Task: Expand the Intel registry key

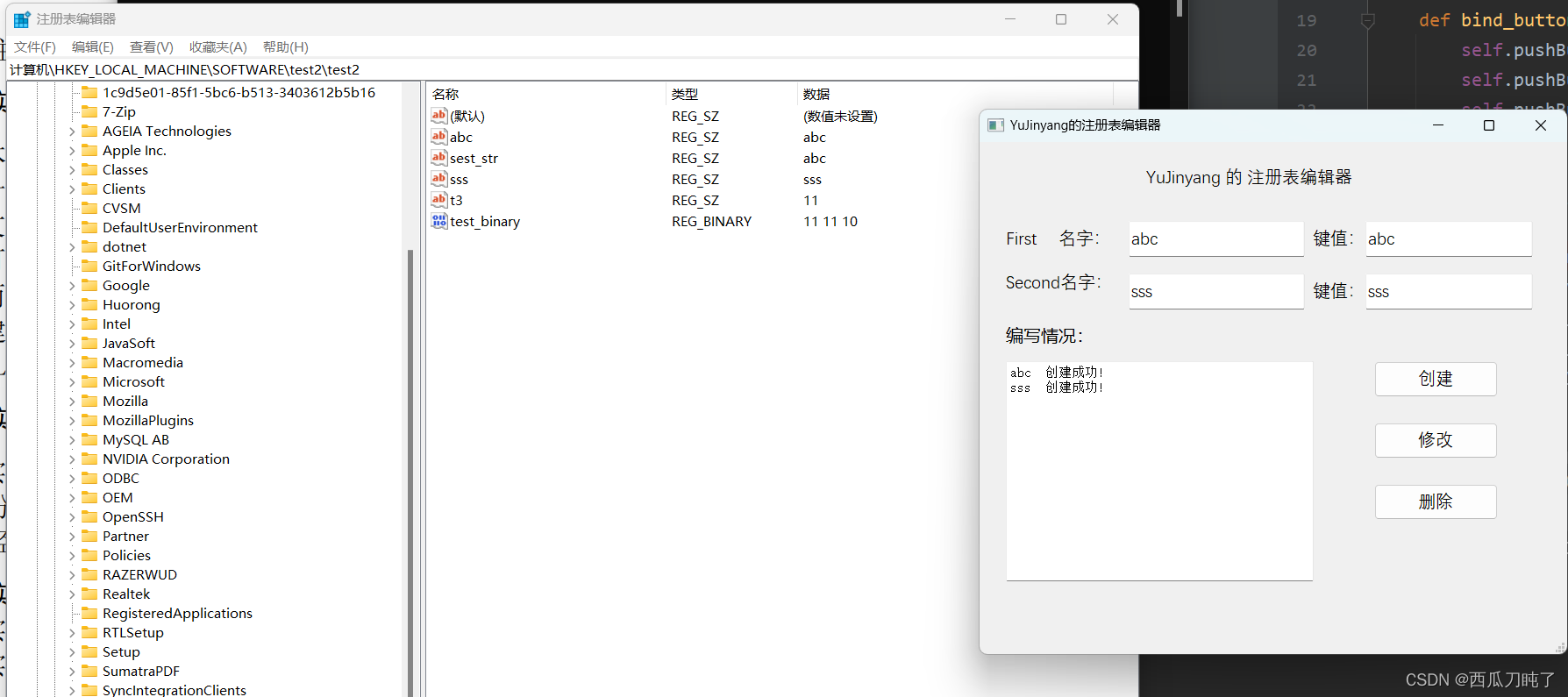Action: point(72,324)
